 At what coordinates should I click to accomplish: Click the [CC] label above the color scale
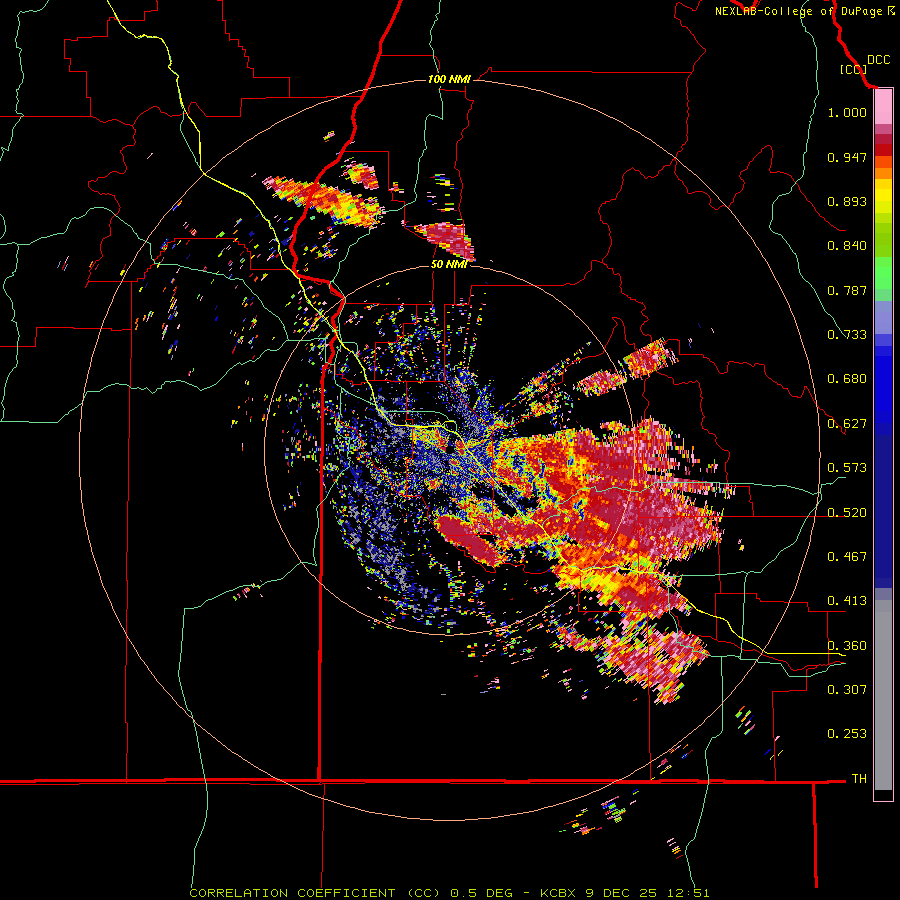[x=853, y=69]
